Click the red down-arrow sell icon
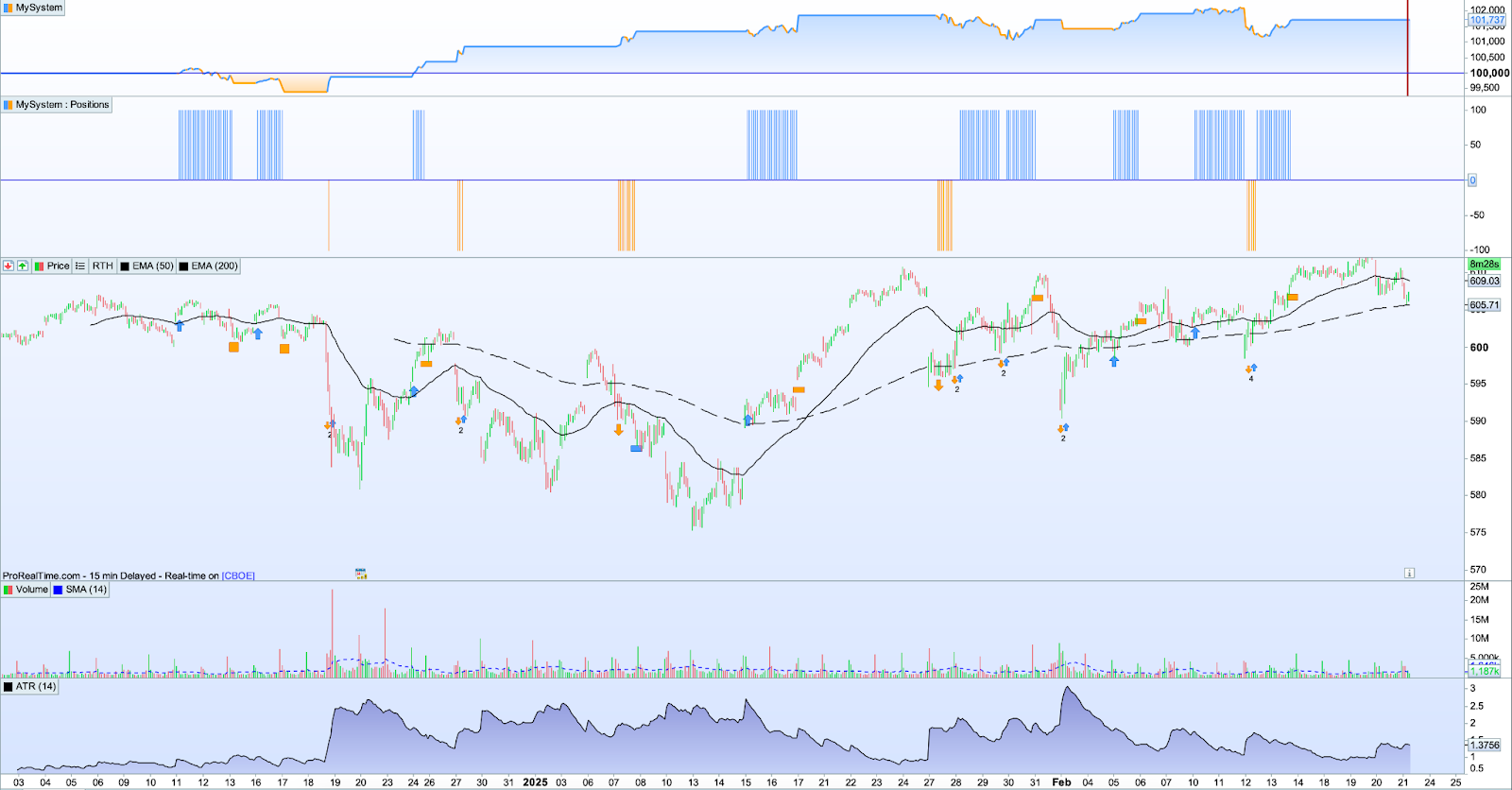 point(9,266)
